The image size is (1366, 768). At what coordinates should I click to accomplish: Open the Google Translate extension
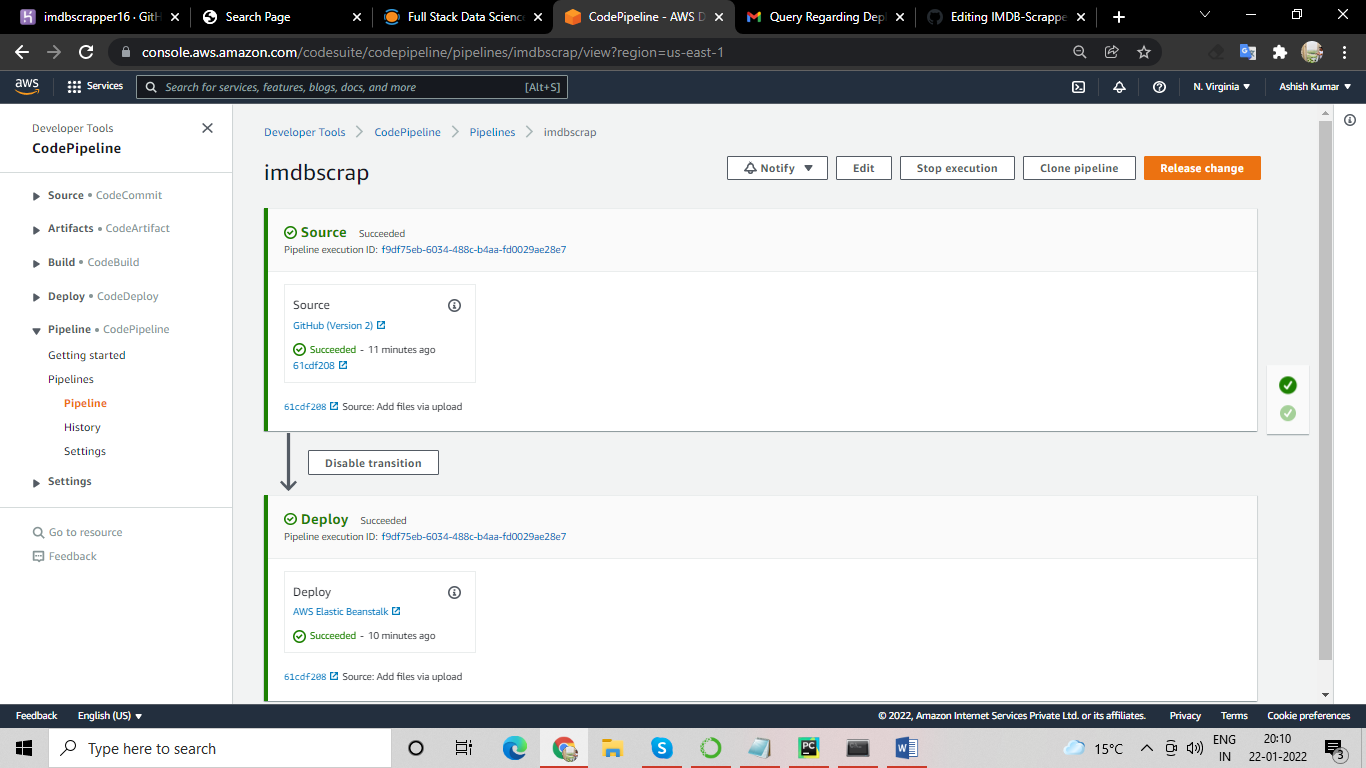[x=1247, y=52]
